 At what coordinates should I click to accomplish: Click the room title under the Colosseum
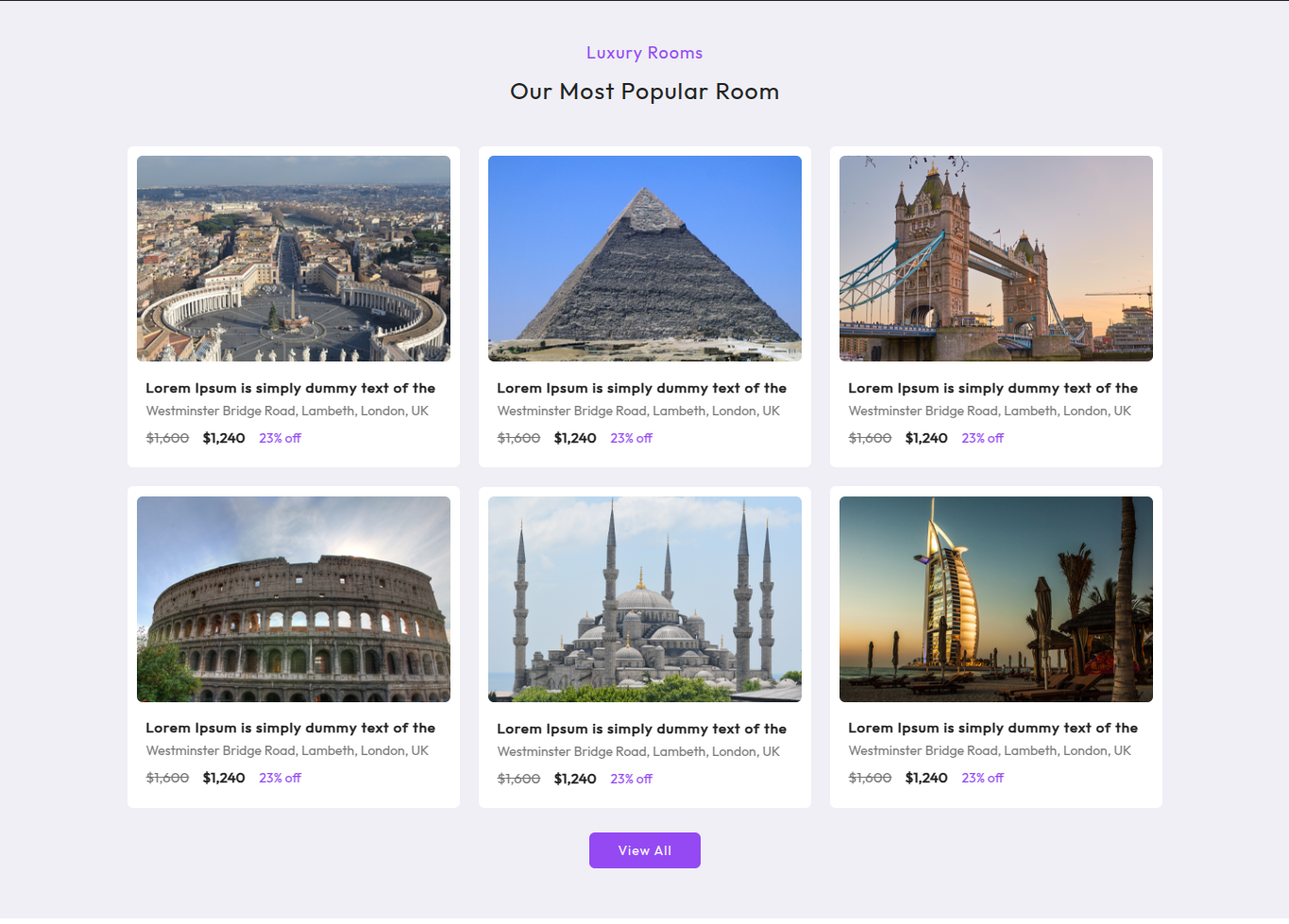[x=290, y=728]
